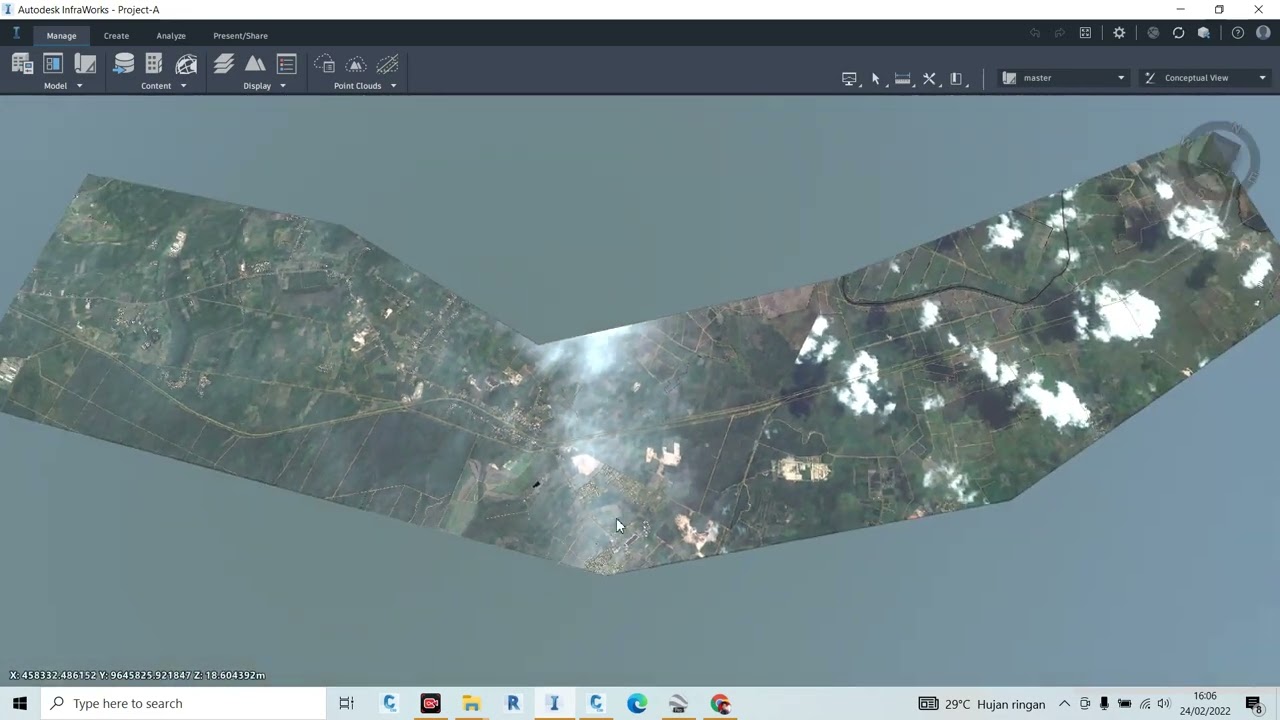Open Revit from the taskbar

click(513, 703)
